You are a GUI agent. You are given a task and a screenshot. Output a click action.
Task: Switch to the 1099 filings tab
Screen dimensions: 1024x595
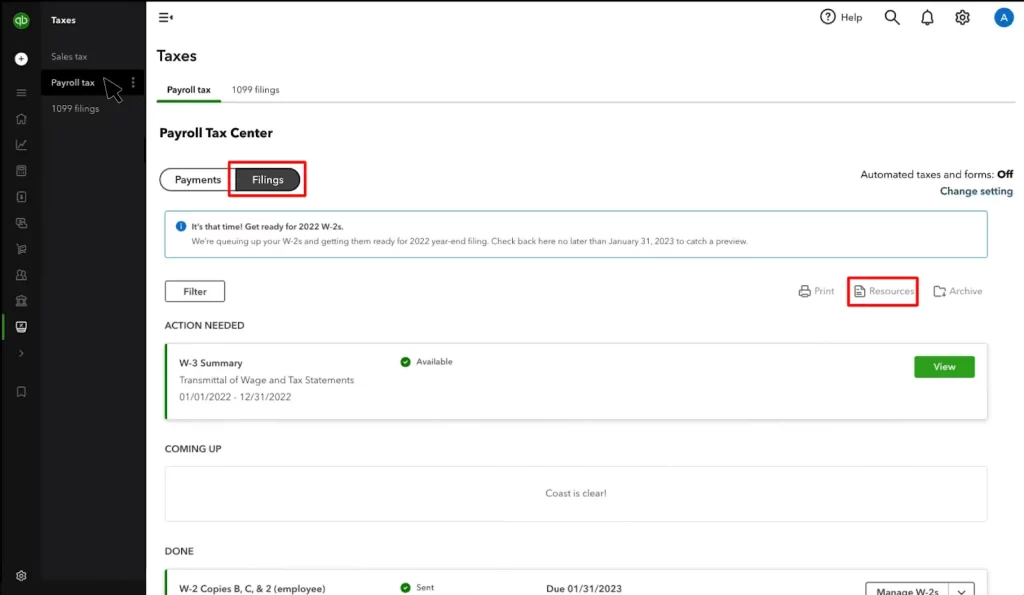point(255,90)
